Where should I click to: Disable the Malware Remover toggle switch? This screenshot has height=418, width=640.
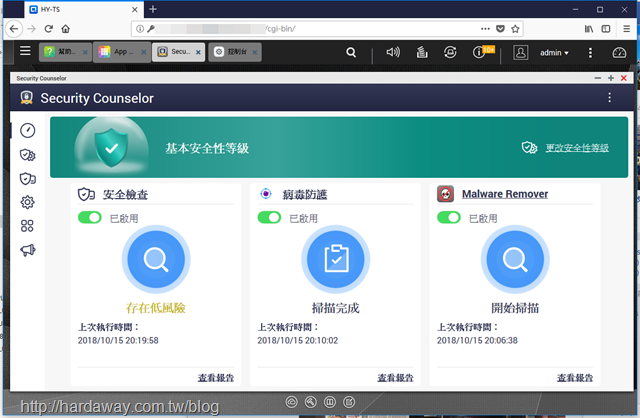449,217
